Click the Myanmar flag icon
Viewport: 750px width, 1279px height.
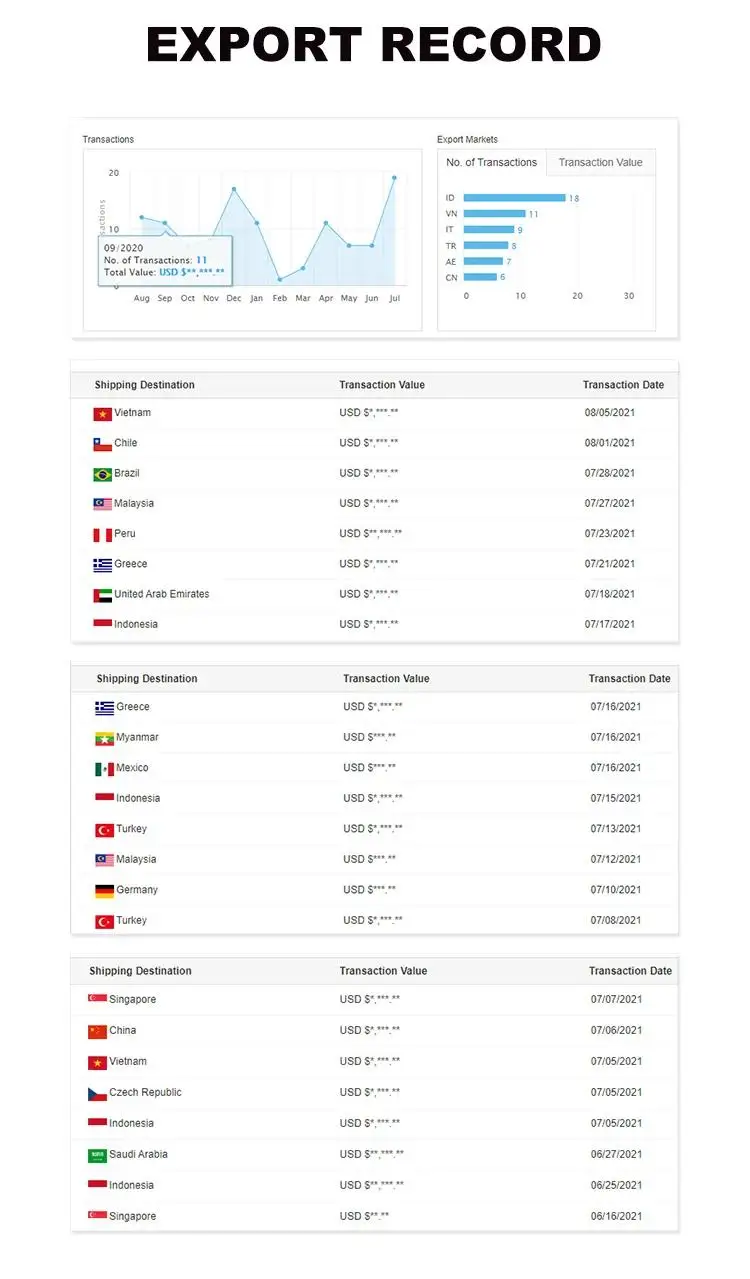(x=104, y=739)
